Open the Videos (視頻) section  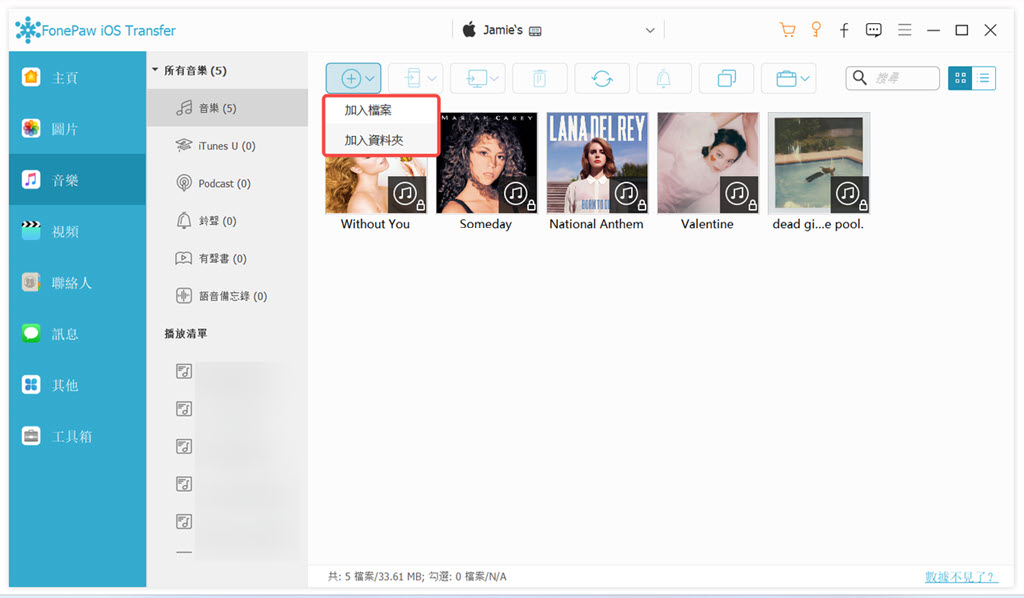[77, 231]
